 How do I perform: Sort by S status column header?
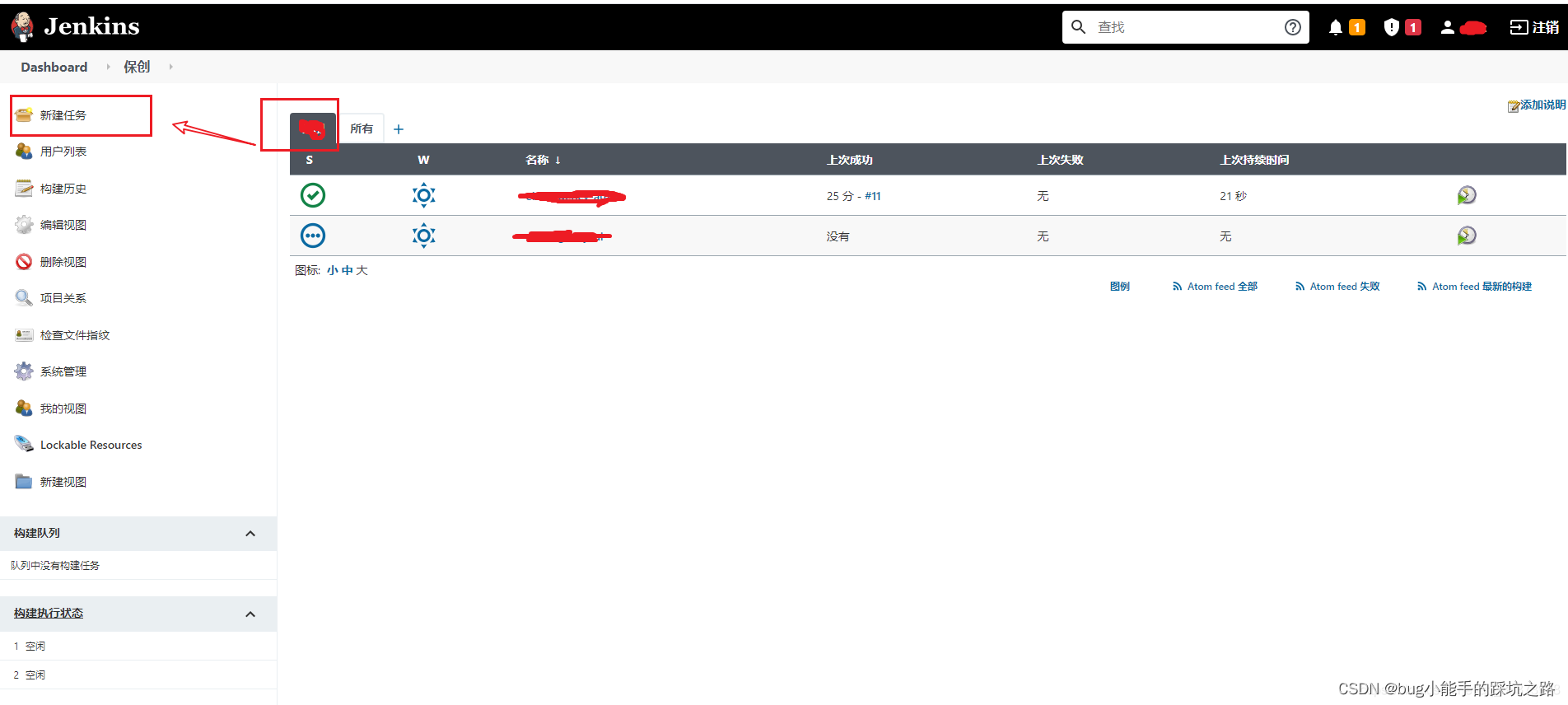(310, 160)
